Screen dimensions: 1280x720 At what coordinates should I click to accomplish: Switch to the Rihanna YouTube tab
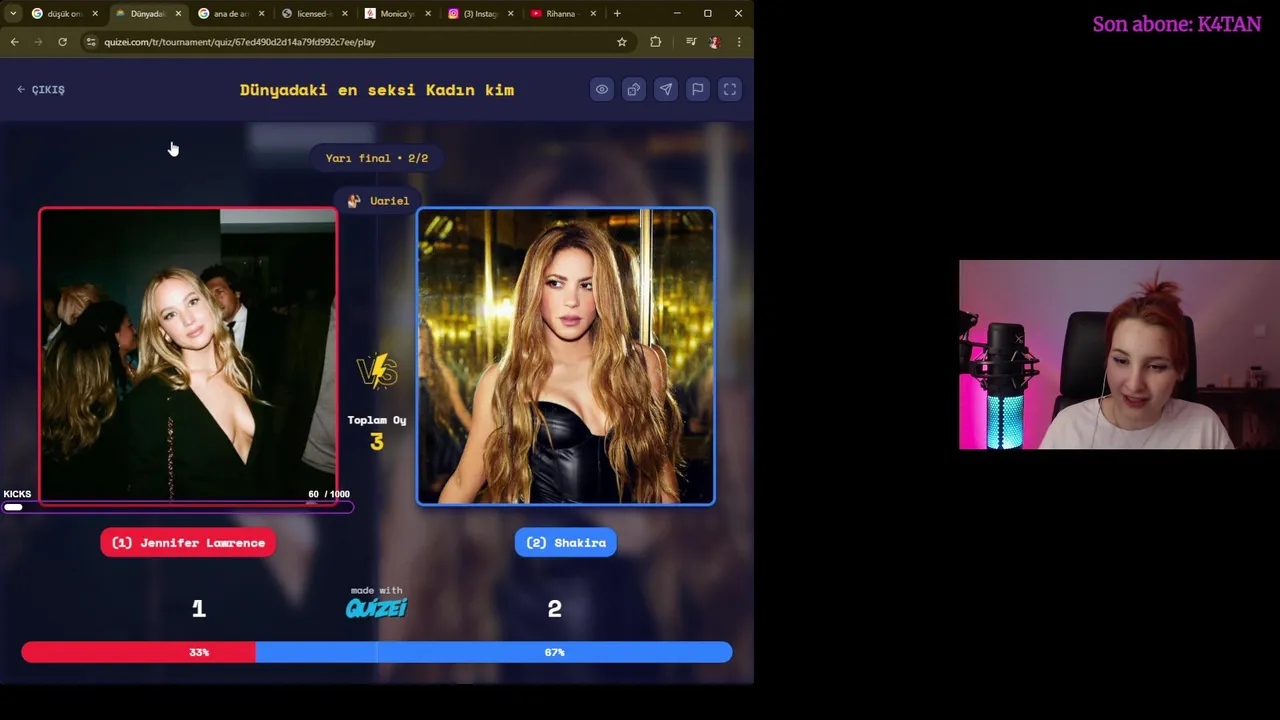pyautogui.click(x=562, y=14)
